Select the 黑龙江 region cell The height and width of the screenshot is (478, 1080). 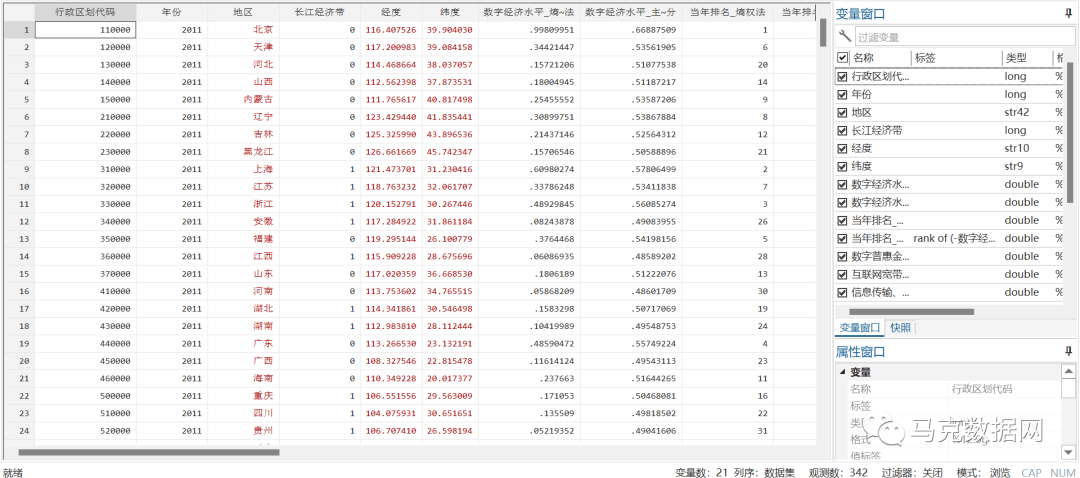coord(243,152)
